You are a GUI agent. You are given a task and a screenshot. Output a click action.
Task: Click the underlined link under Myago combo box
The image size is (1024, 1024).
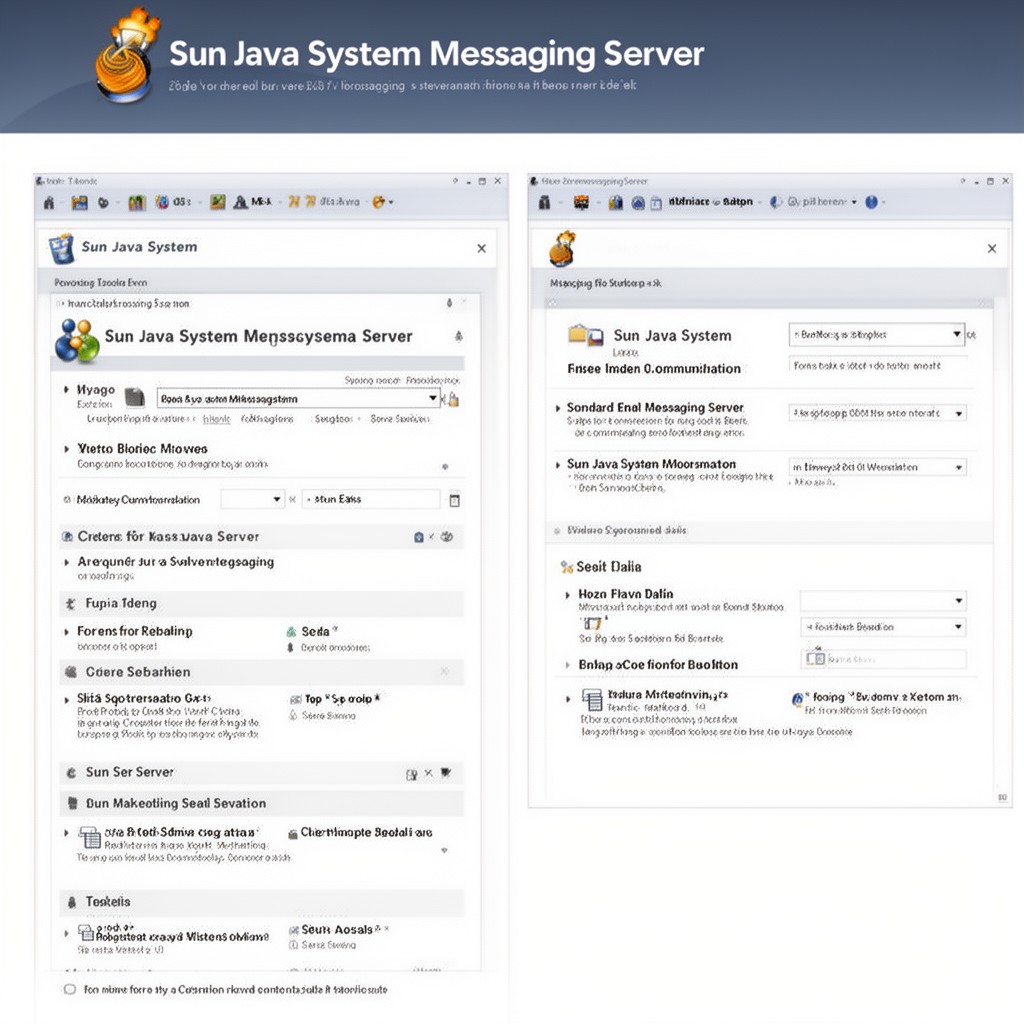pos(216,419)
